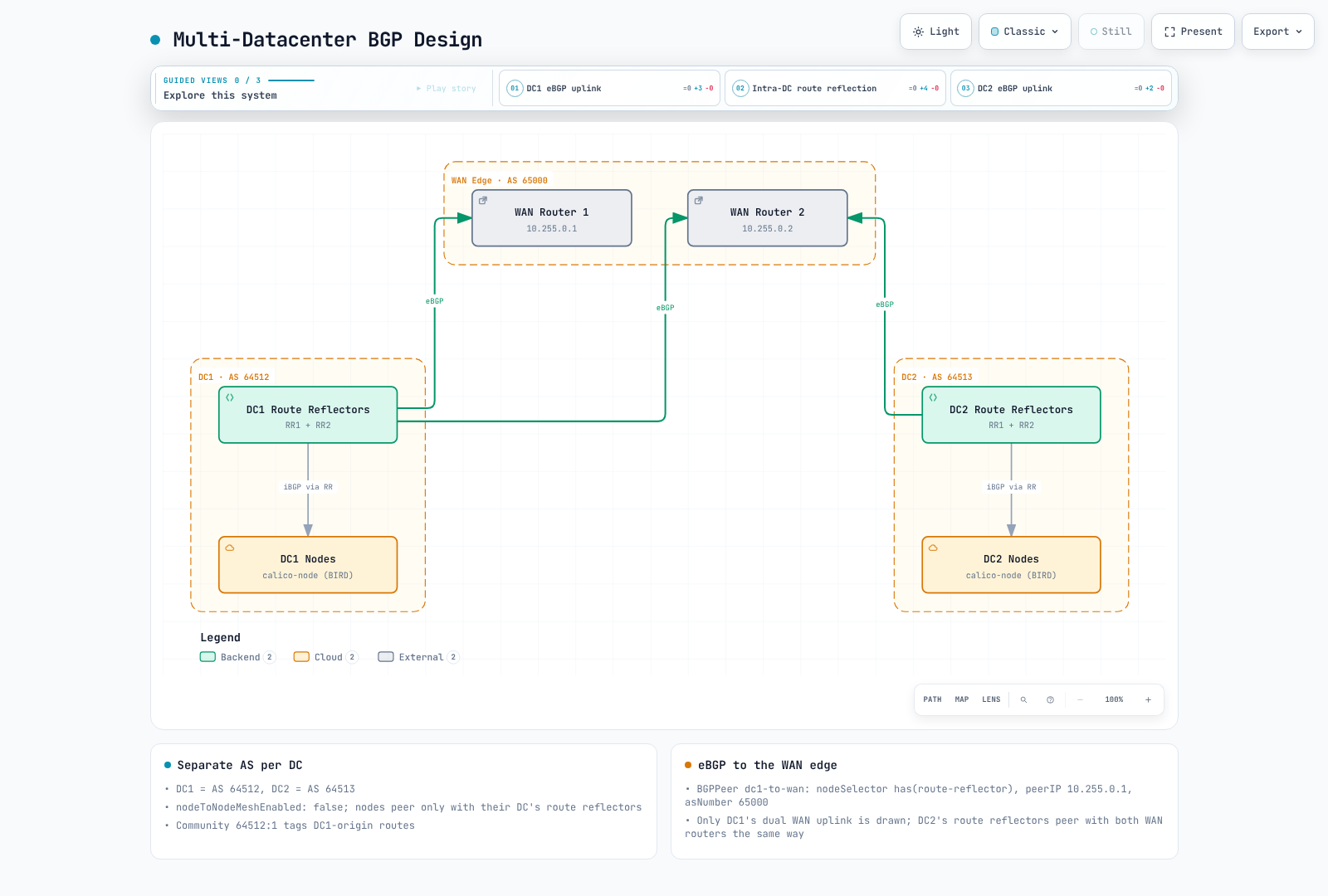1328x896 pixels.
Task: Toggle the Still animation mode
Action: 1111,32
